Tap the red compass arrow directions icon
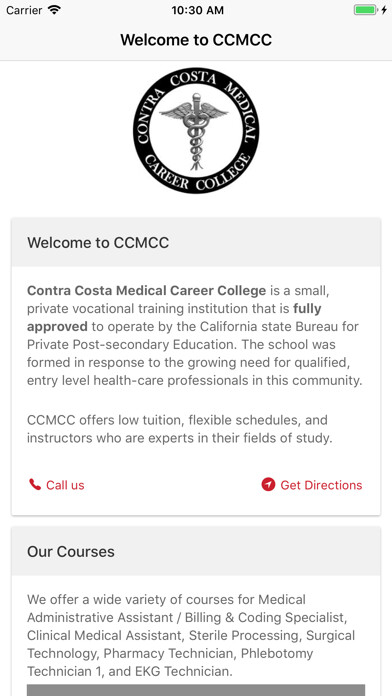 (268, 484)
